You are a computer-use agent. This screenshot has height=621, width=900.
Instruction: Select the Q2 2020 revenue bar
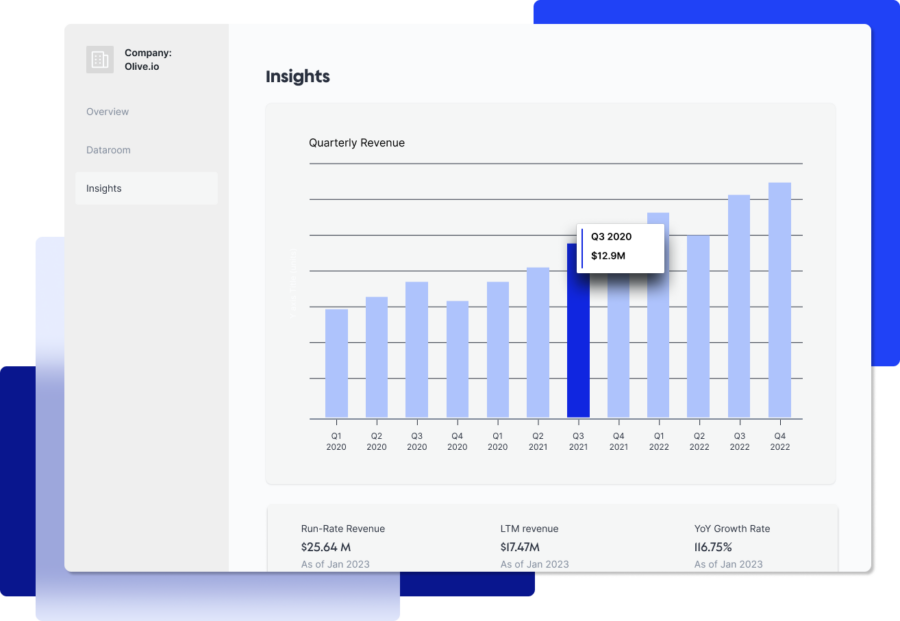[377, 357]
